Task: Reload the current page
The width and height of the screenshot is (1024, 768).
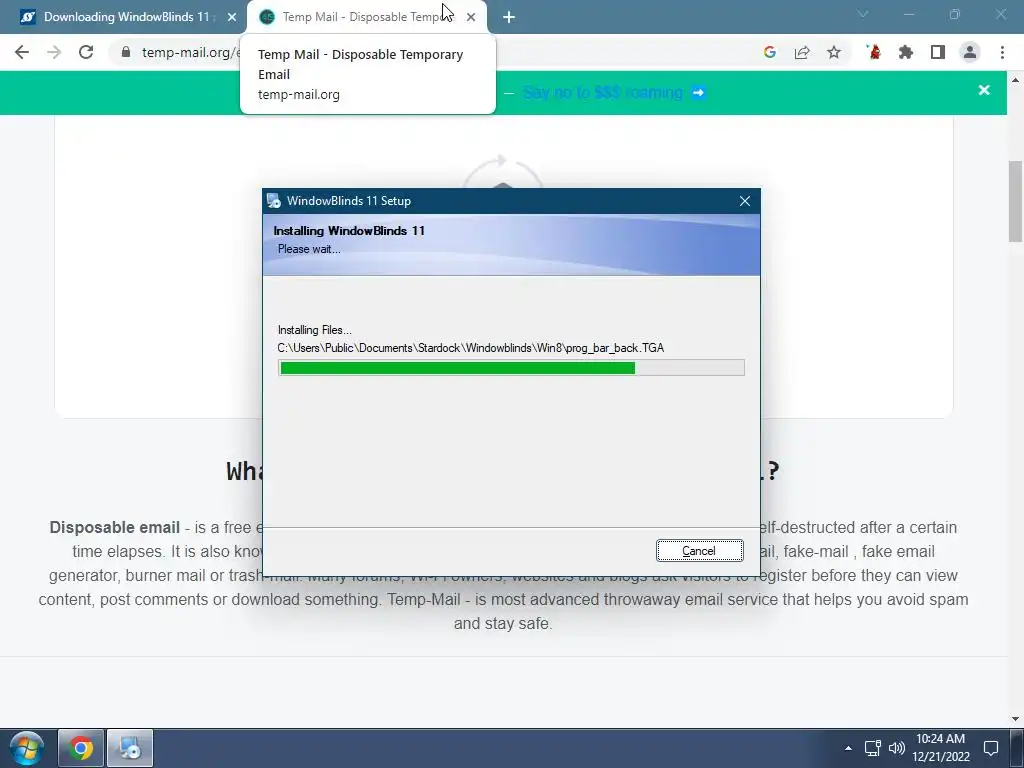Action: click(86, 52)
